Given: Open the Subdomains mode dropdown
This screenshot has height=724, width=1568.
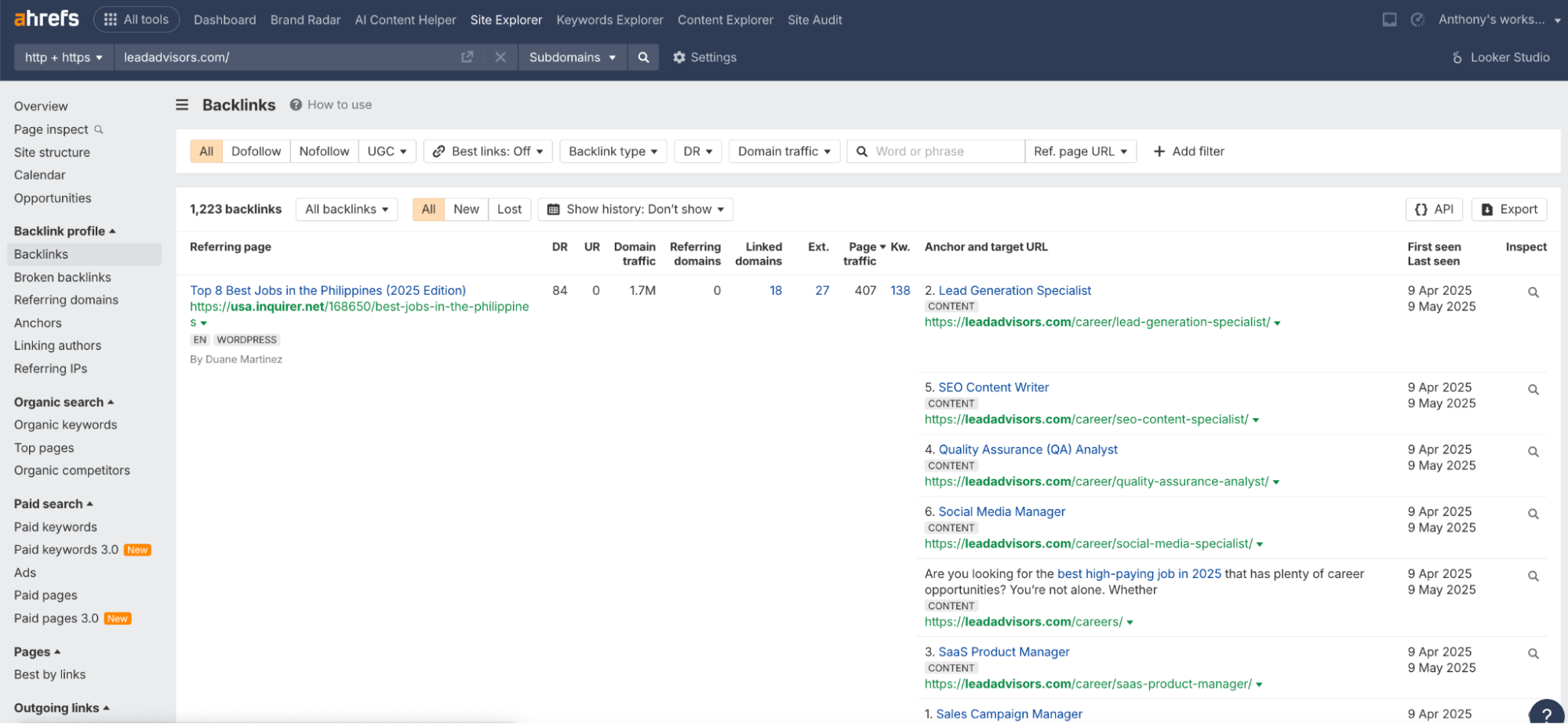Looking at the screenshot, I should pos(572,57).
